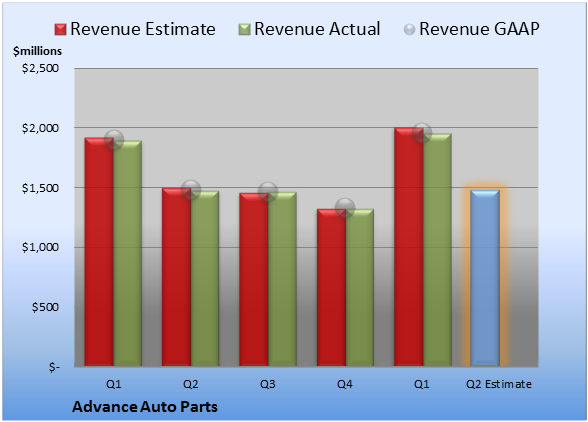Click the '$500' y-axis value
This screenshot has width=588, height=422.
click(45, 307)
